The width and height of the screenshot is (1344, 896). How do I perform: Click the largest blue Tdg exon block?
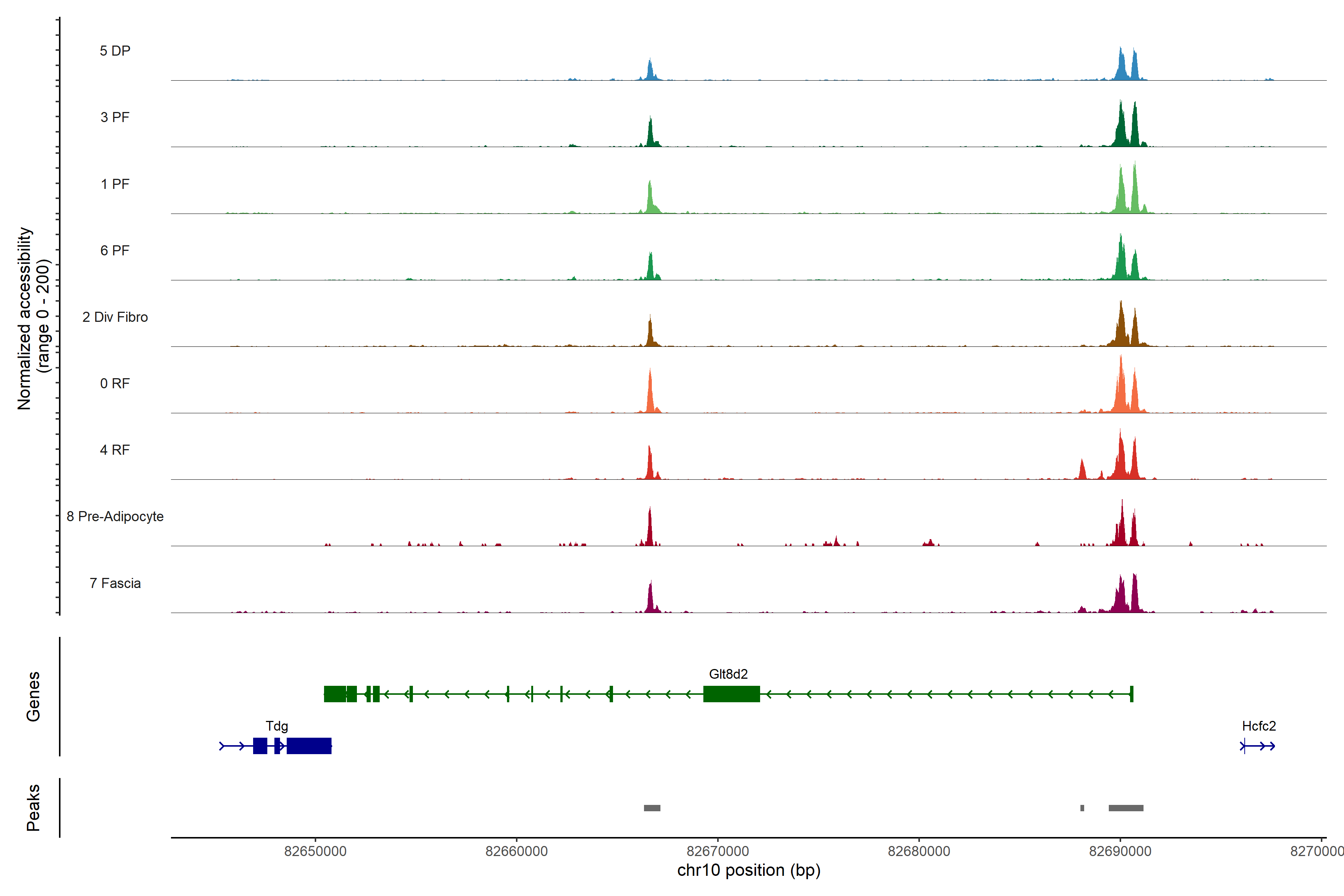pos(309,746)
